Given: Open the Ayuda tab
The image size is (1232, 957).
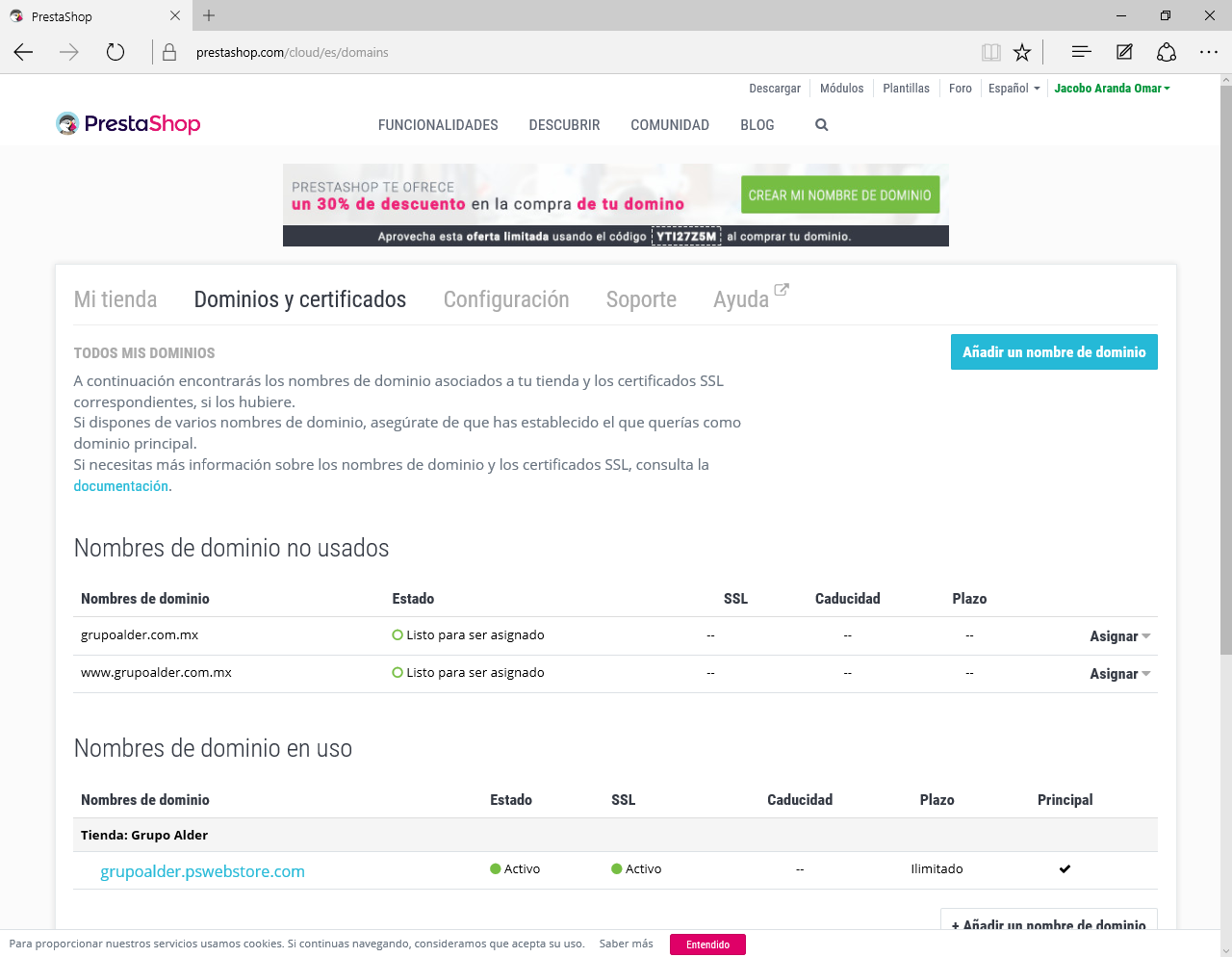Looking at the screenshot, I should 741,299.
